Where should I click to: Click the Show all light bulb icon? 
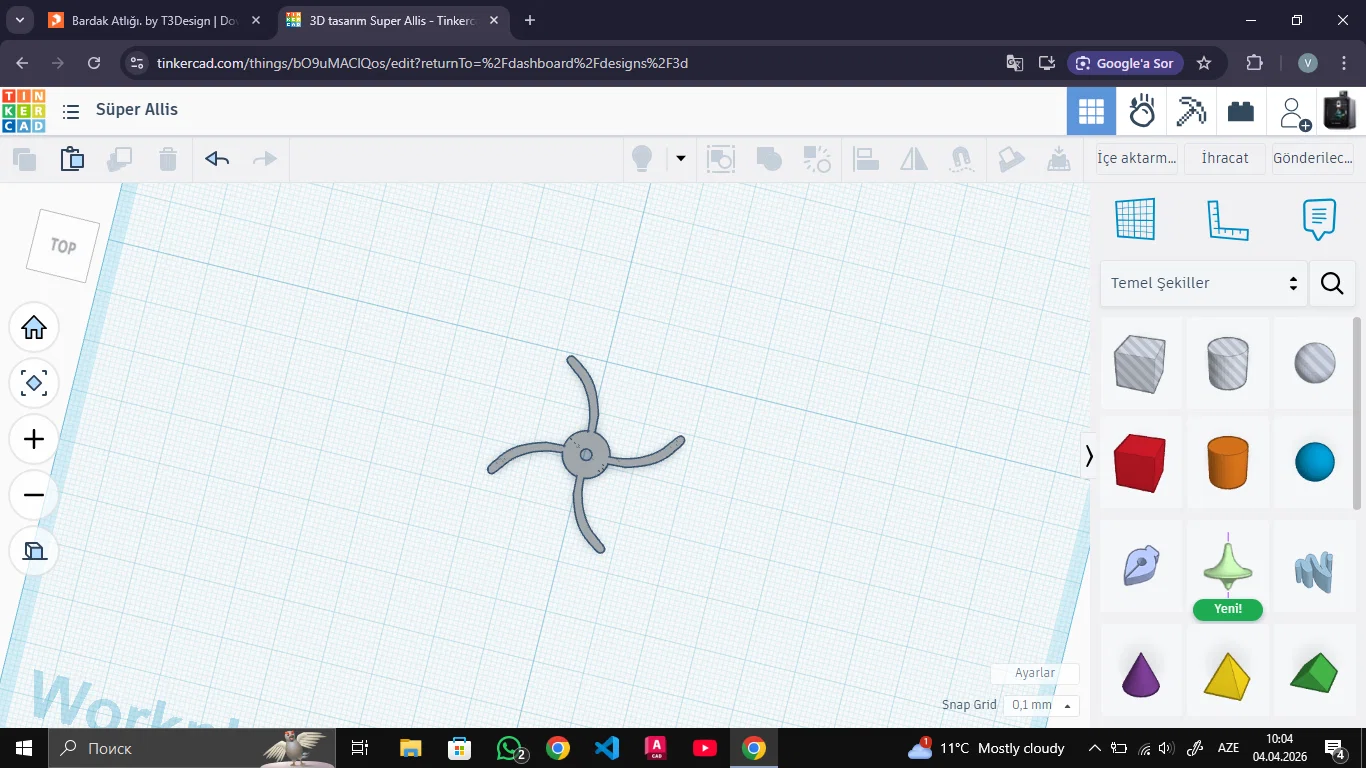coord(642,159)
